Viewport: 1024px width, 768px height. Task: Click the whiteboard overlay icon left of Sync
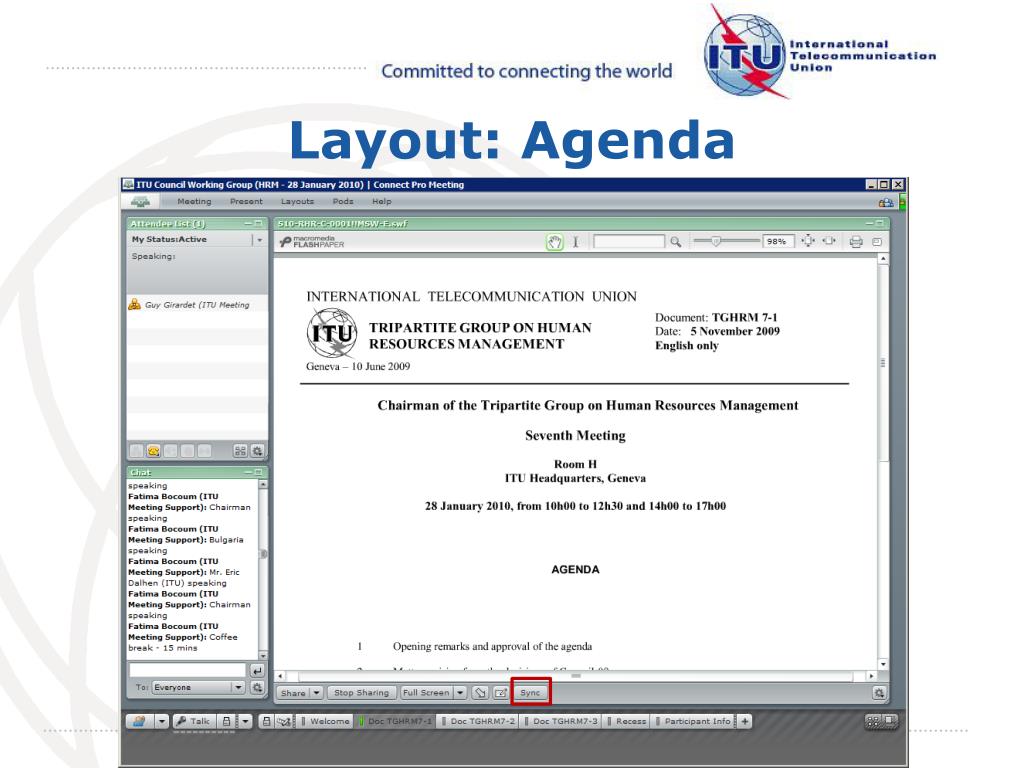(501, 693)
